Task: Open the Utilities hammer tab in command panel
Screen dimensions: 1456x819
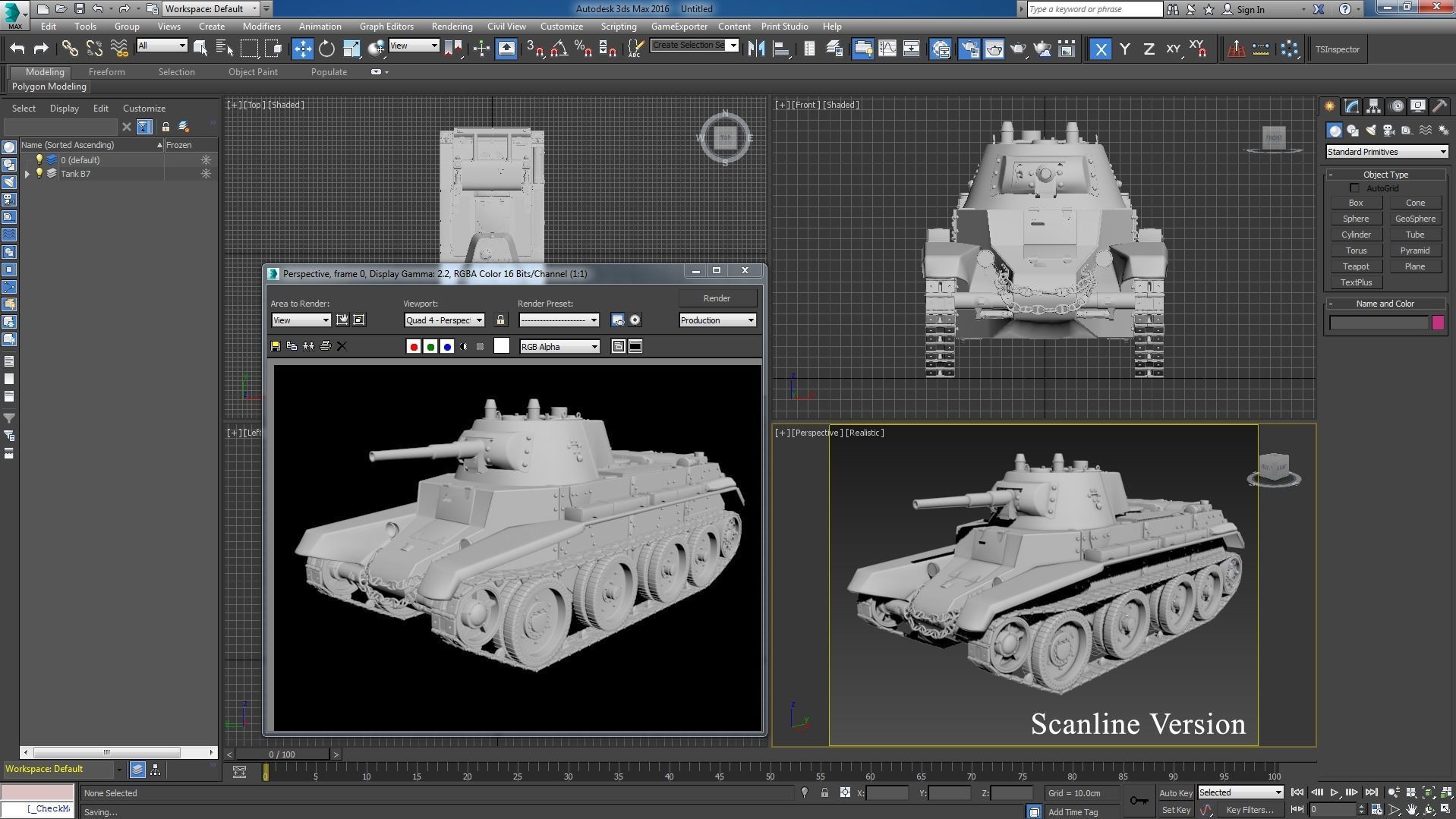Action: (1440, 106)
